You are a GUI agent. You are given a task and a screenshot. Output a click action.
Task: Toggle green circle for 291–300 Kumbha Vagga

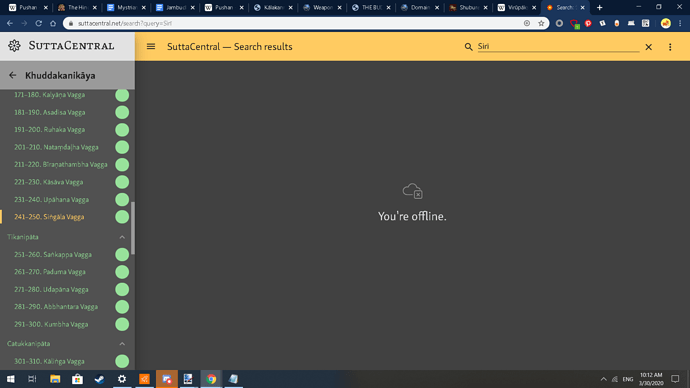click(x=122, y=324)
